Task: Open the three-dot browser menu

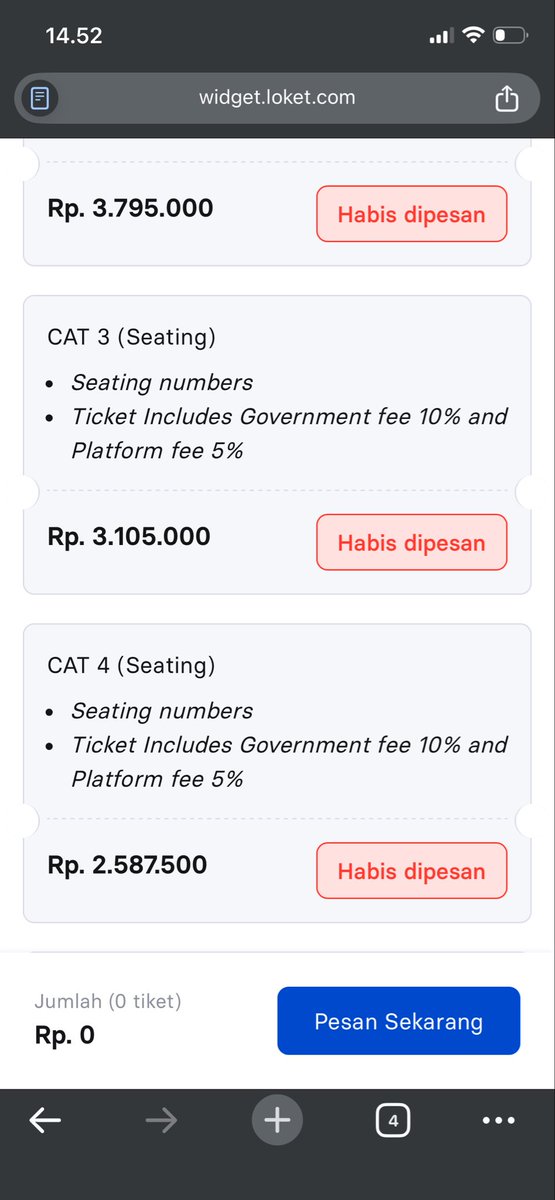Action: pyautogui.click(x=499, y=1121)
